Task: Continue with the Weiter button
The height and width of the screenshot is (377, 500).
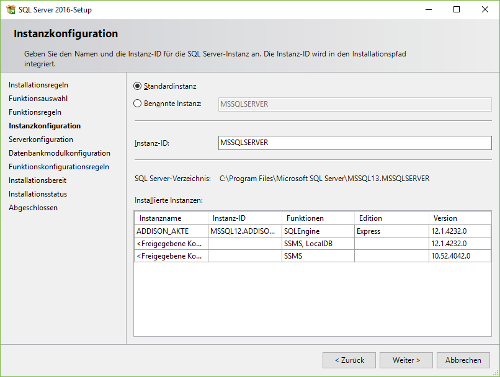Action: point(406,360)
